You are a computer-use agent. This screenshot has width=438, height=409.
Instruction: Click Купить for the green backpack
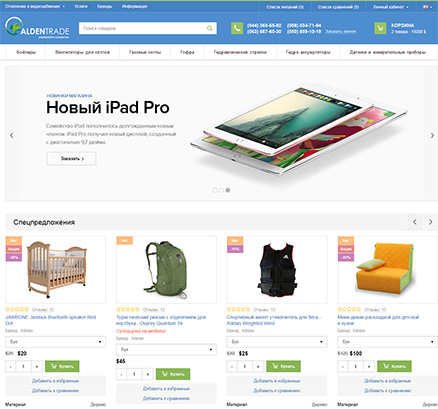coord(173,374)
